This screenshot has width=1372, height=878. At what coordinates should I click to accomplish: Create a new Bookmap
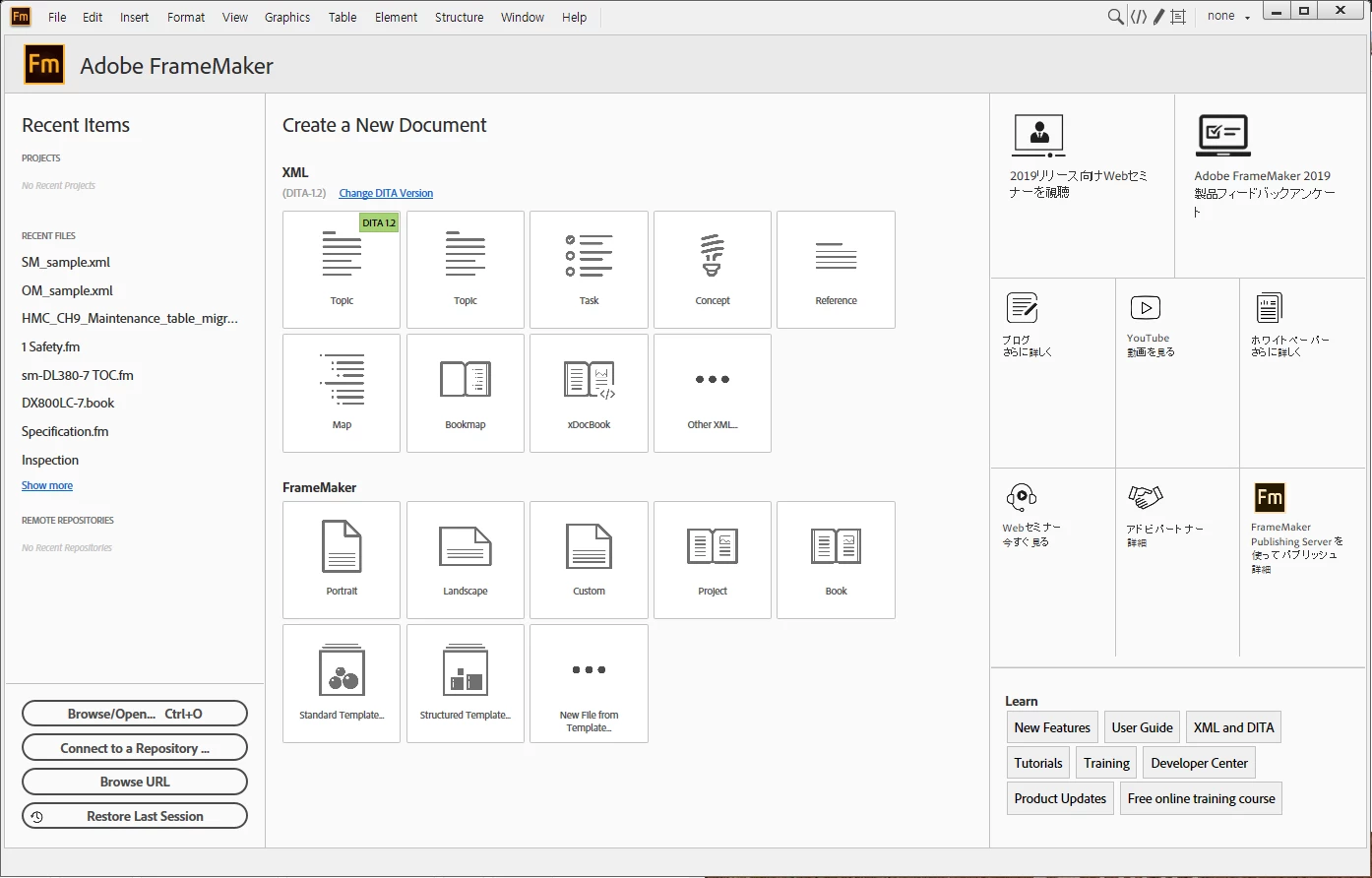click(466, 393)
